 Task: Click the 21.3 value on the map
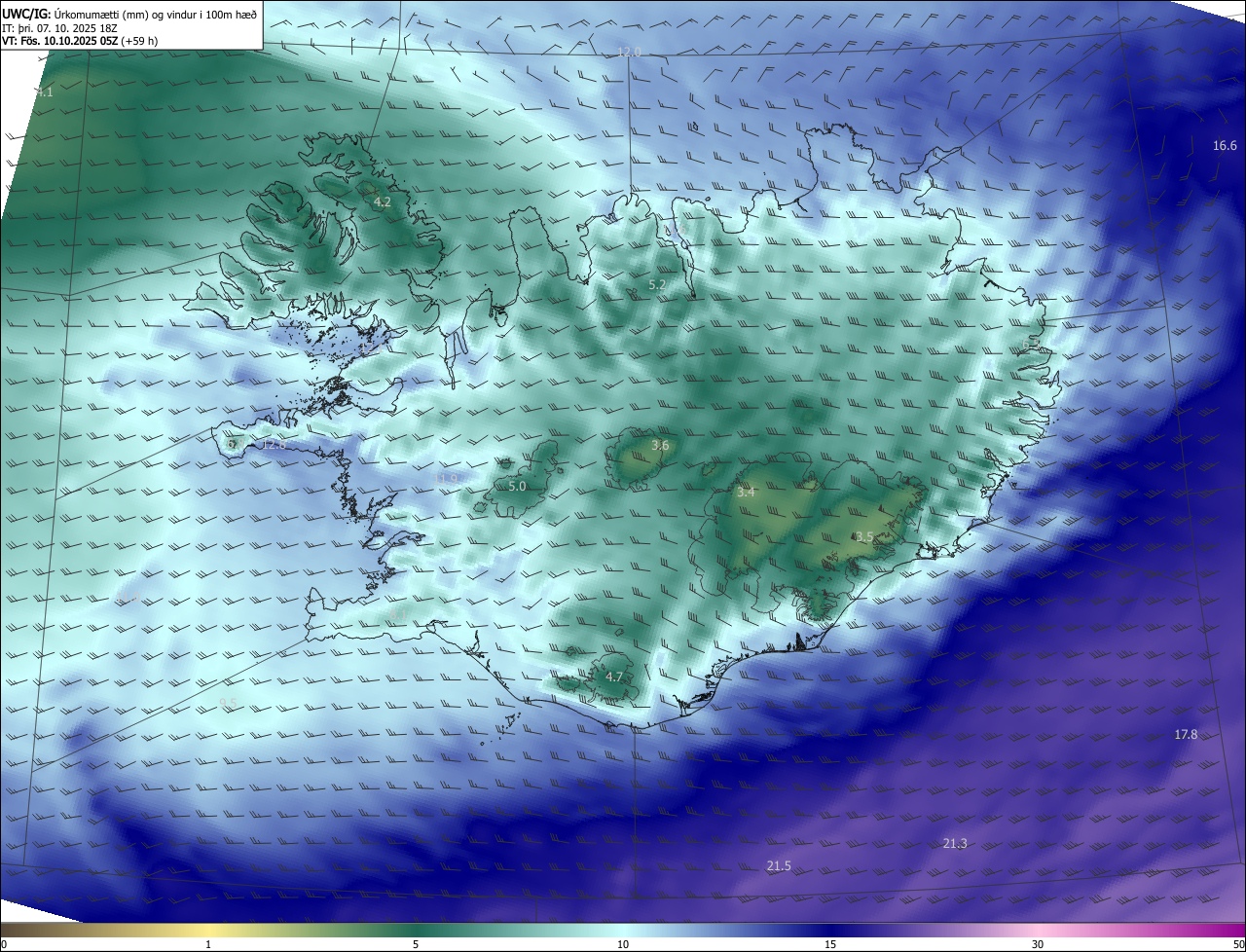click(x=955, y=844)
